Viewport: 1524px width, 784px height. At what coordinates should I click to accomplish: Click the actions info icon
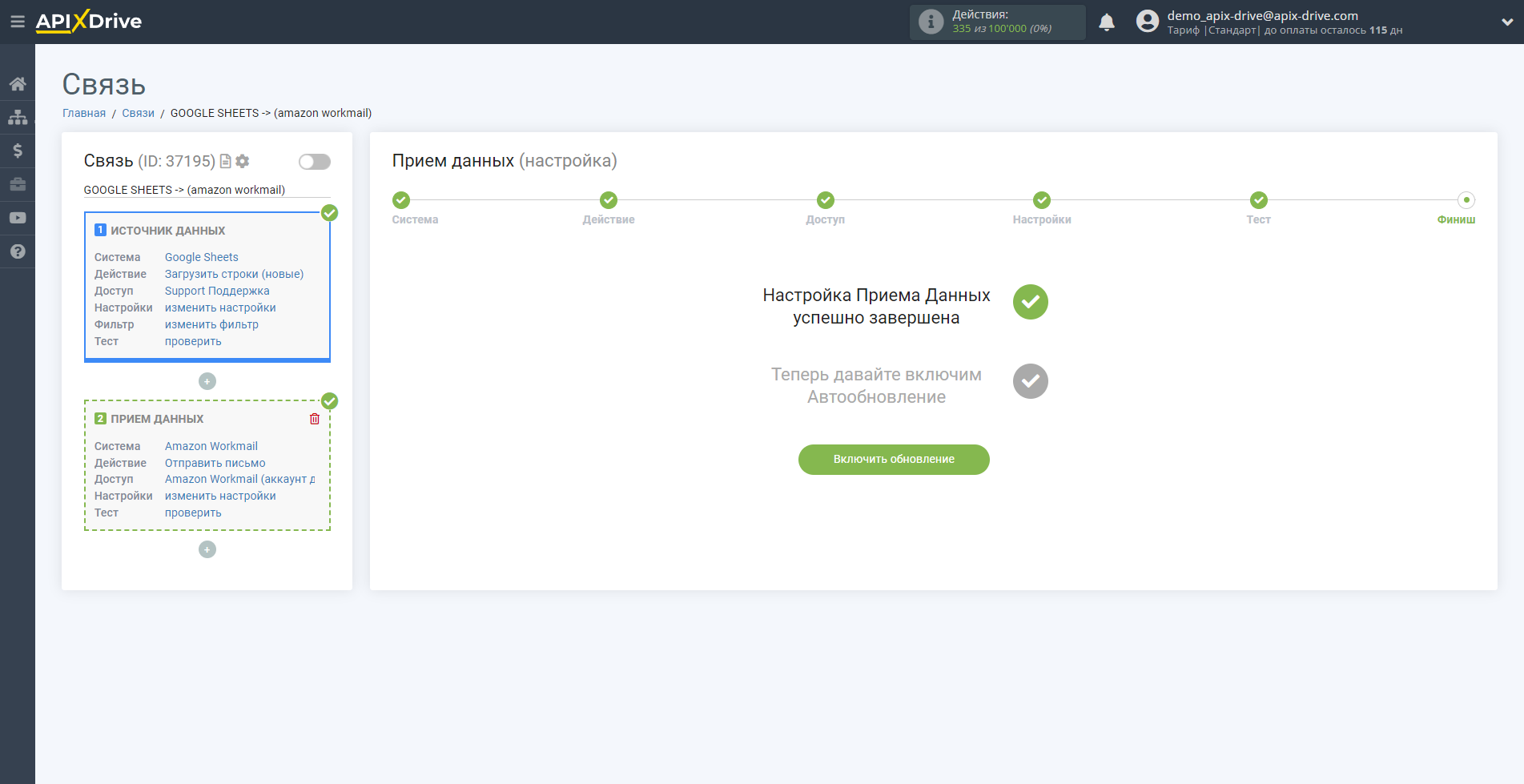coord(931,22)
